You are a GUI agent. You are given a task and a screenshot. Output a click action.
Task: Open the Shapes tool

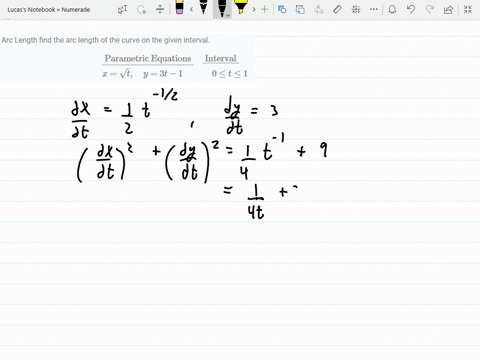[x=282, y=9]
